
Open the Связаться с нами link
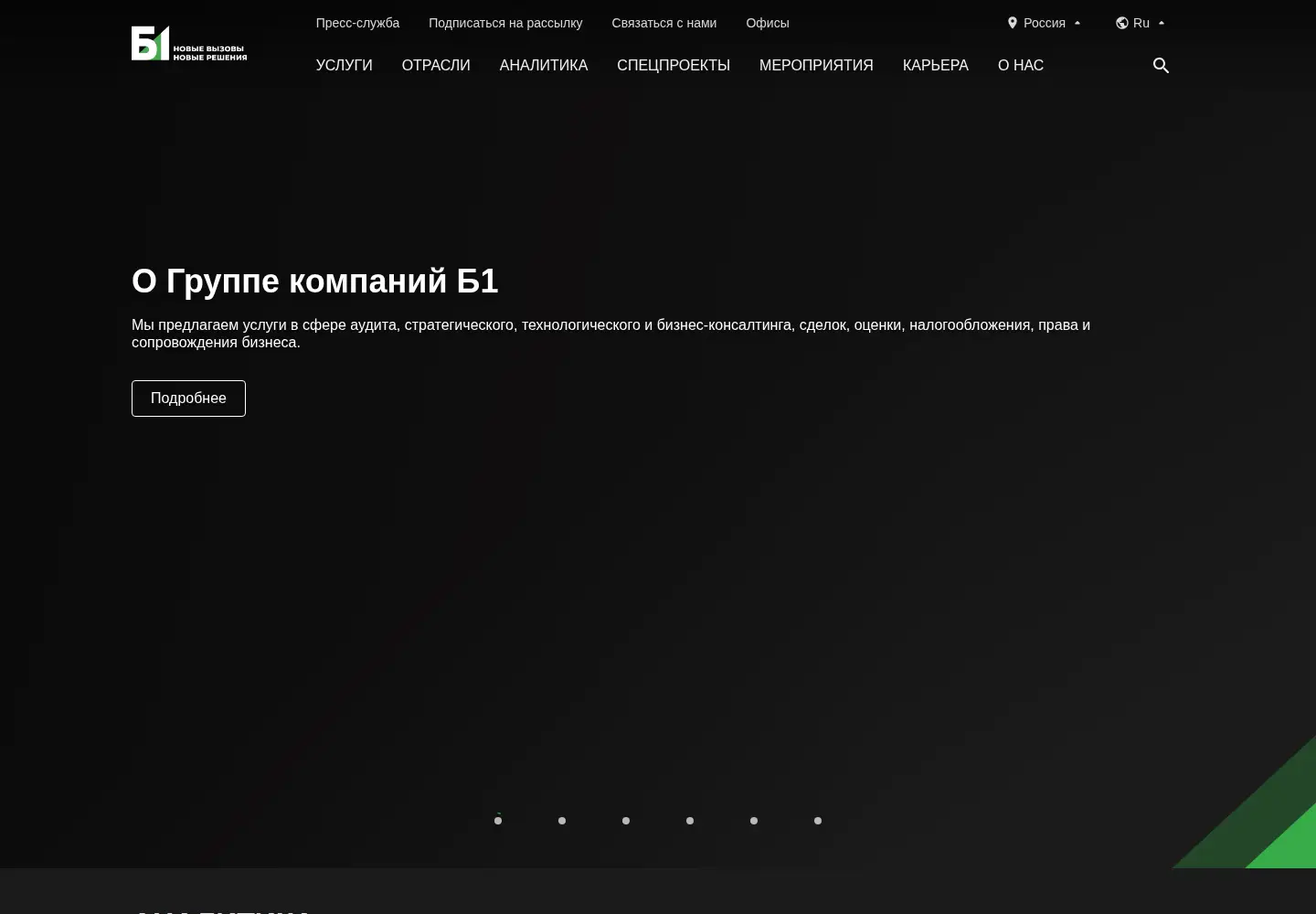click(x=664, y=23)
